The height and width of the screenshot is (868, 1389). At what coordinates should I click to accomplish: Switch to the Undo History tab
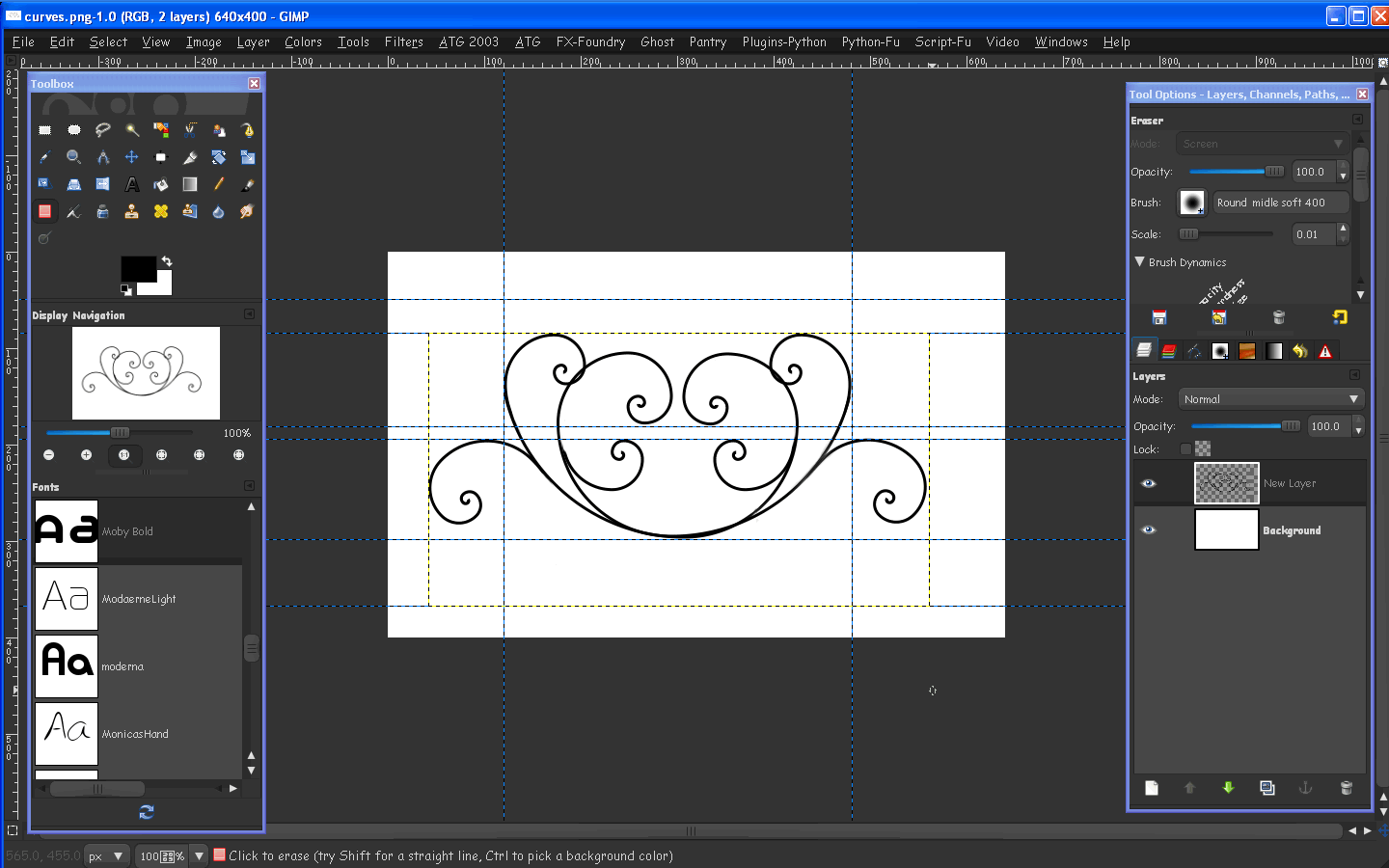1299,351
